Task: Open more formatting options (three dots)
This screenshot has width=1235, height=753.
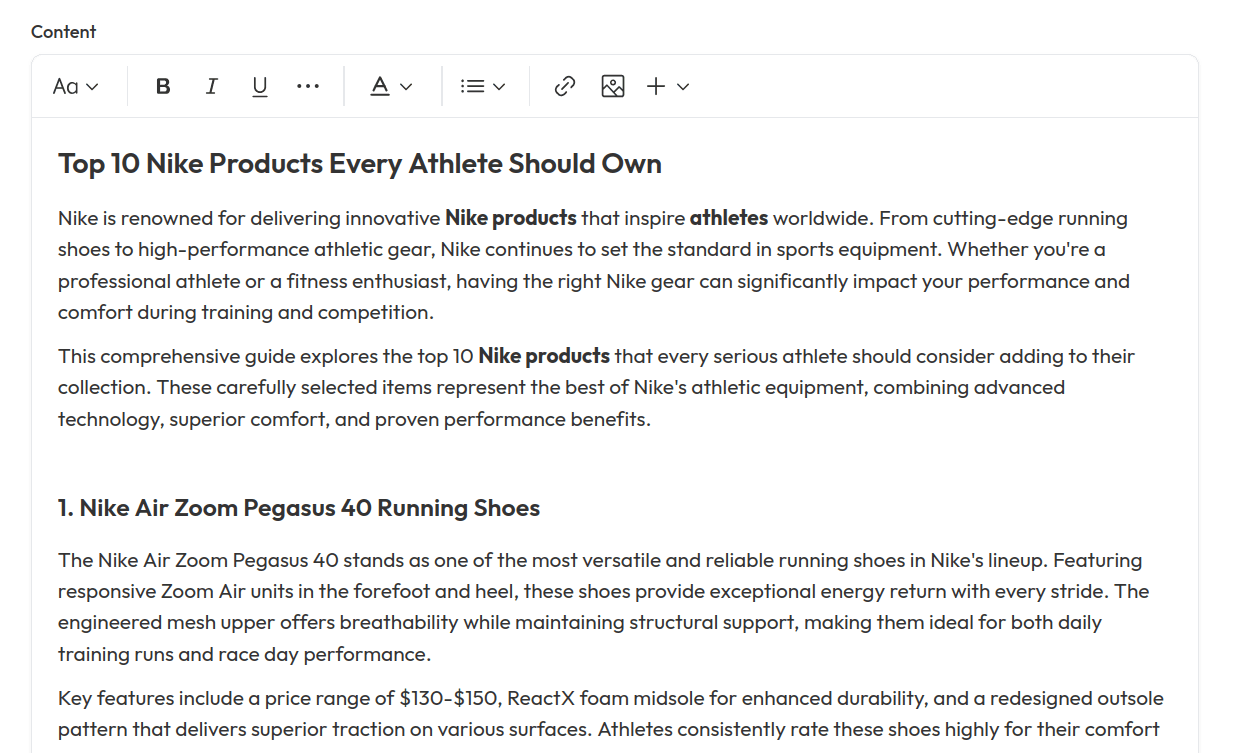Action: pyautogui.click(x=308, y=87)
